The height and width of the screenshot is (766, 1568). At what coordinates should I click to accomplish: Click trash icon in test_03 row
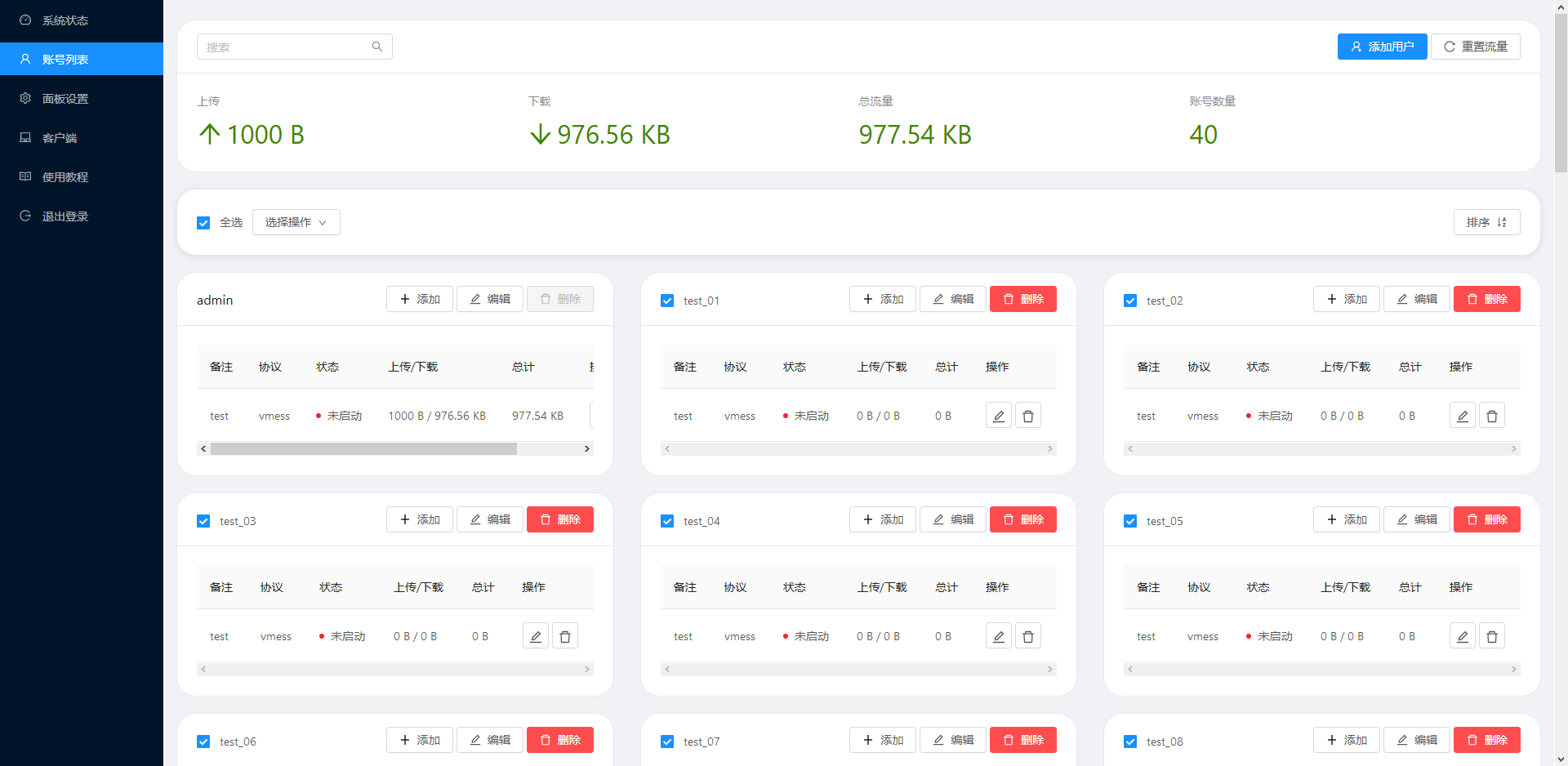pyautogui.click(x=565, y=636)
